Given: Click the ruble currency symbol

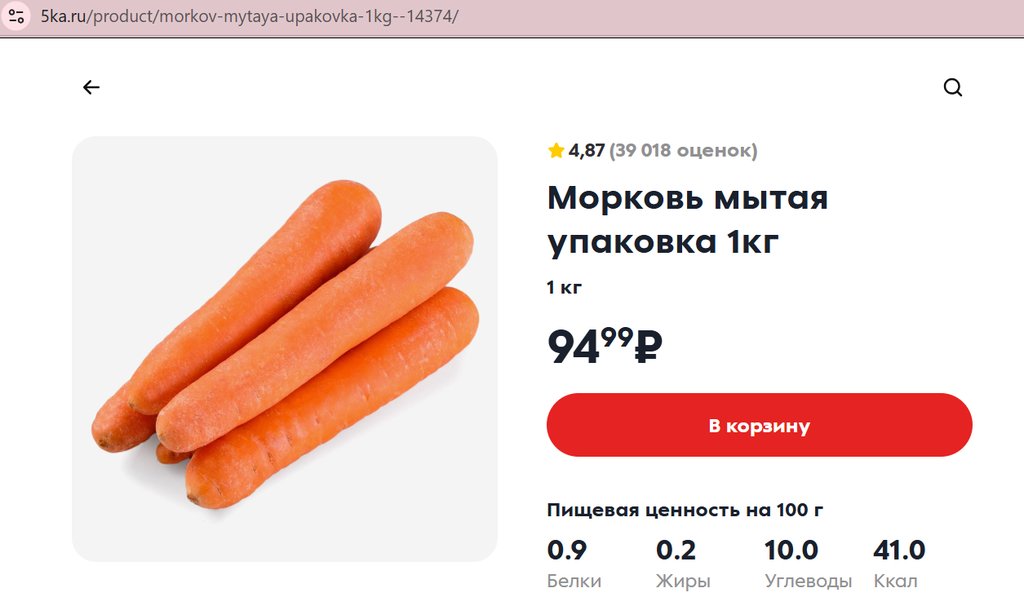Looking at the screenshot, I should click(x=649, y=348).
